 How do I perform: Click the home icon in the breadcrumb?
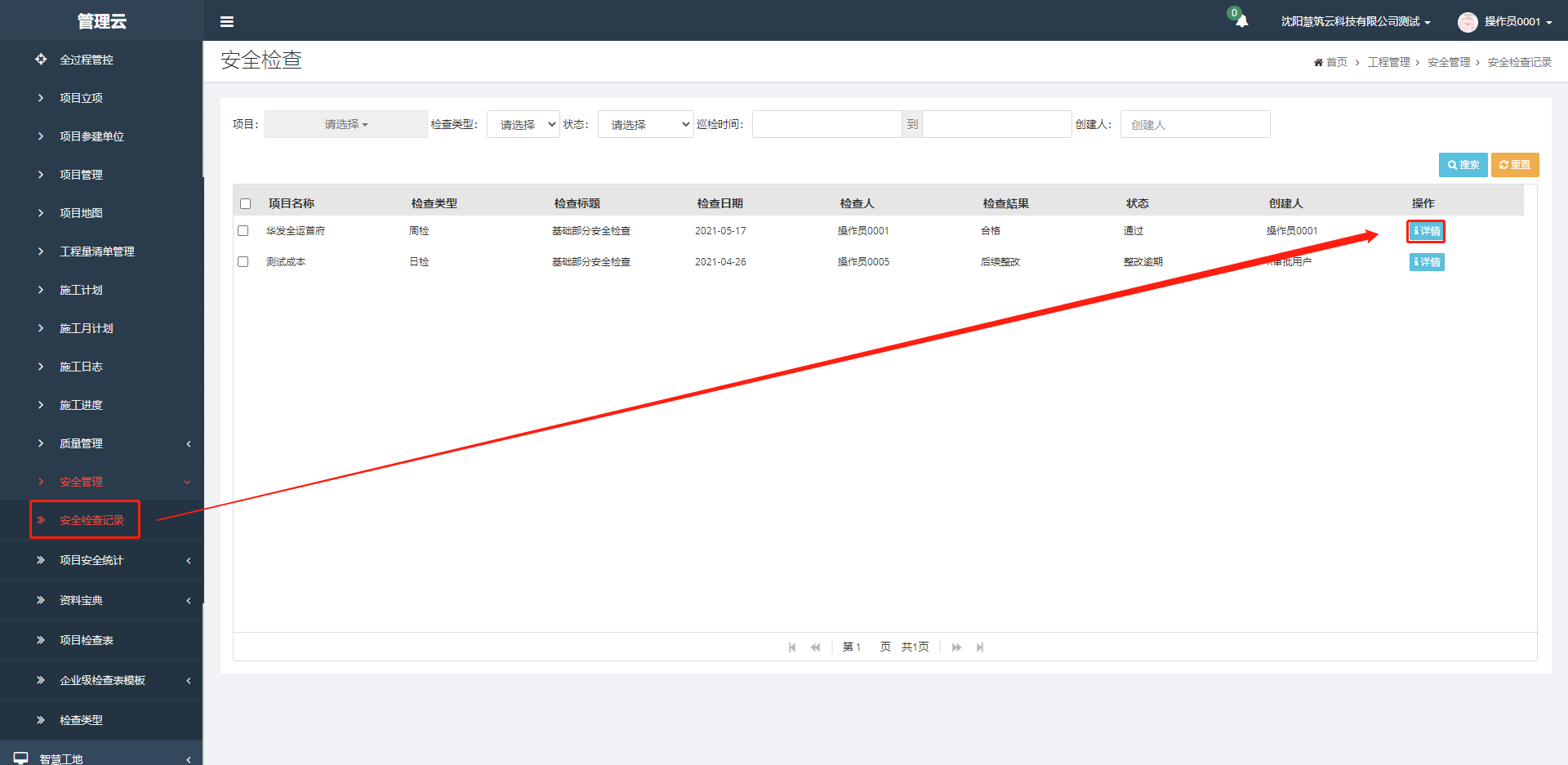[x=1318, y=62]
